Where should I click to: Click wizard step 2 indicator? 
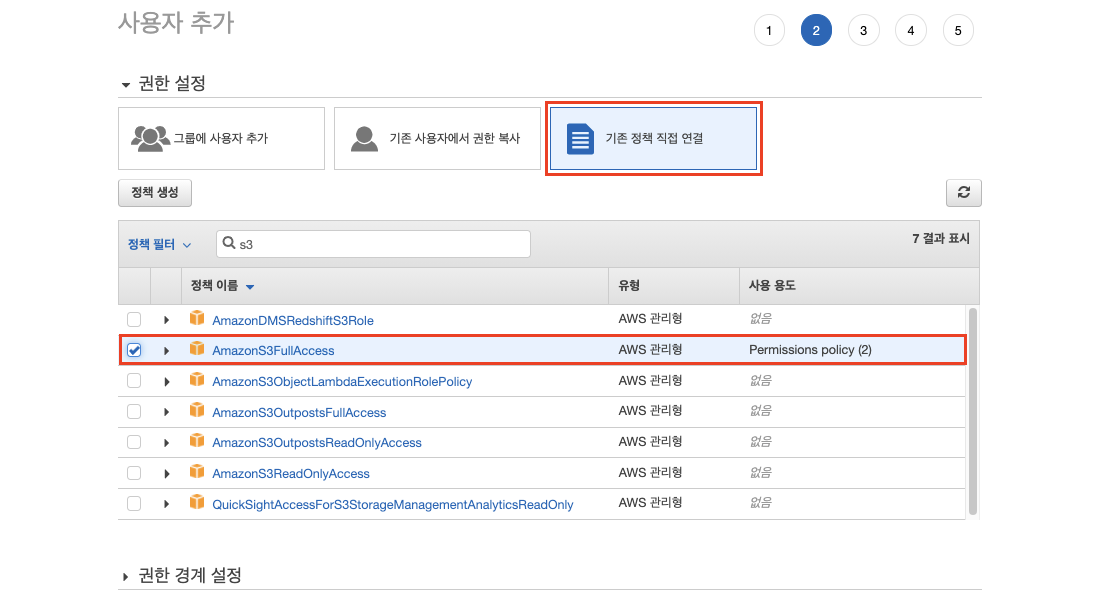click(816, 31)
